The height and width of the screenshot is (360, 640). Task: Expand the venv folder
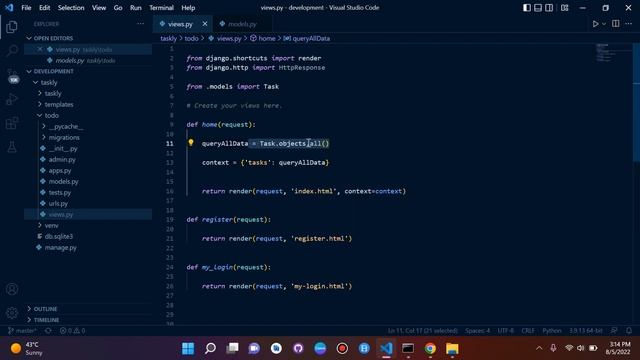pyautogui.click(x=51, y=225)
